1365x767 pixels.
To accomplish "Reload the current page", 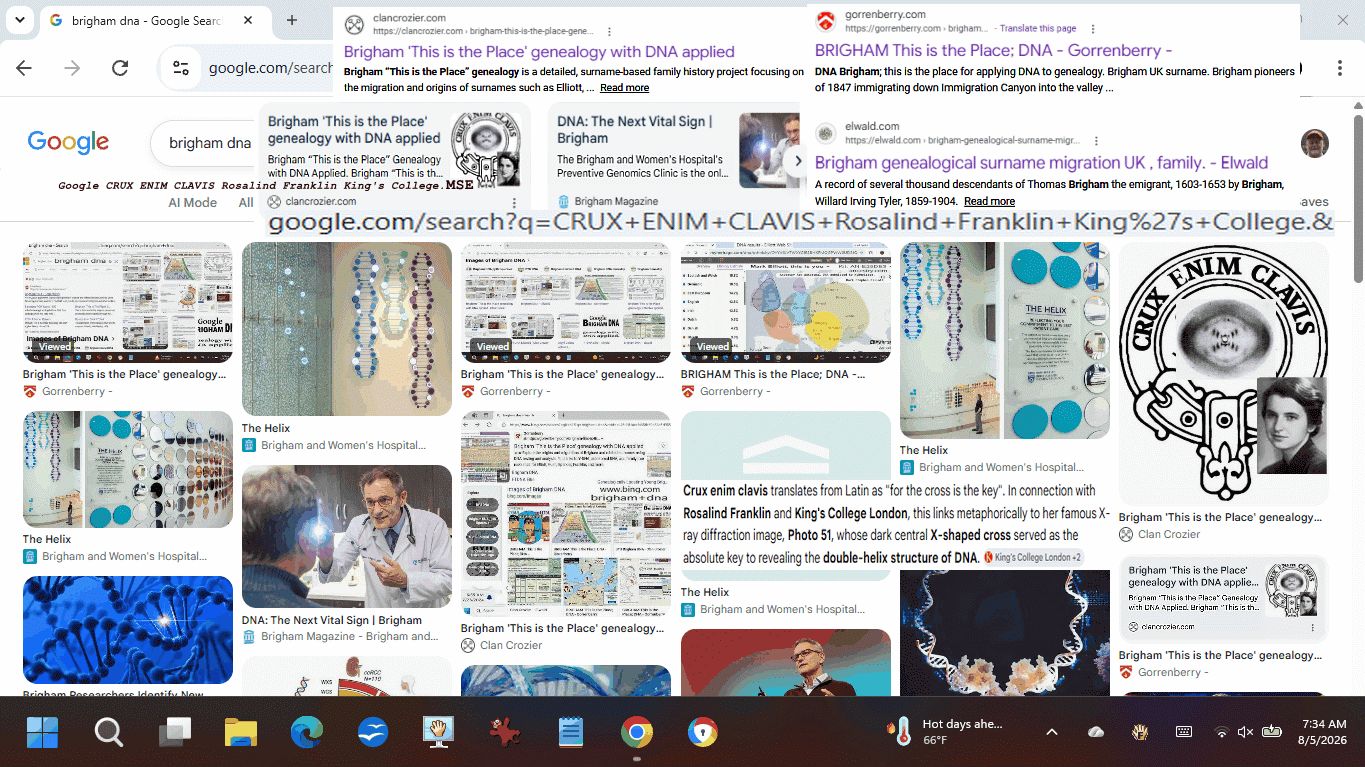I will [x=120, y=68].
